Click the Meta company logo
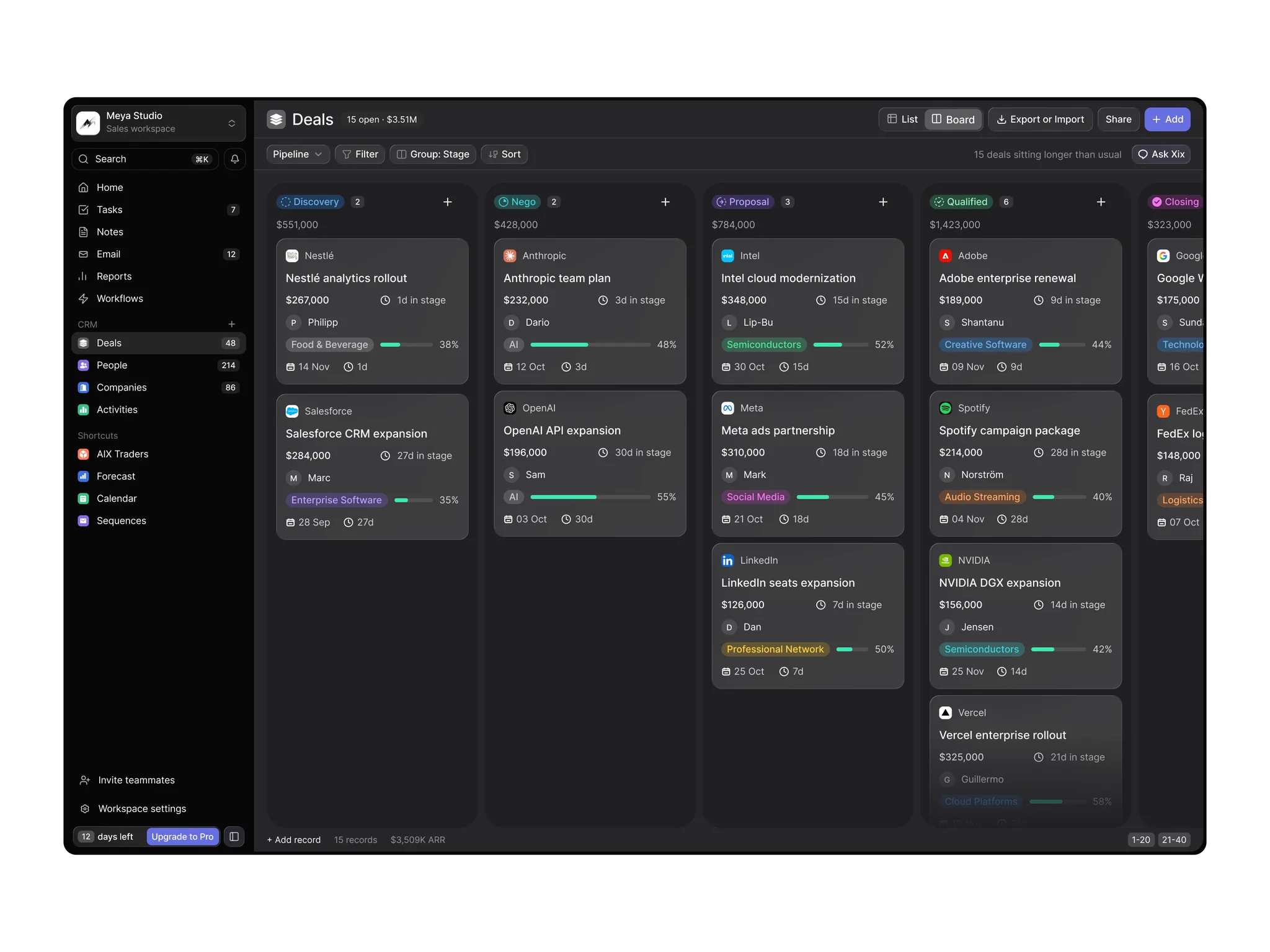This screenshot has width=1270, height=952. click(727, 408)
